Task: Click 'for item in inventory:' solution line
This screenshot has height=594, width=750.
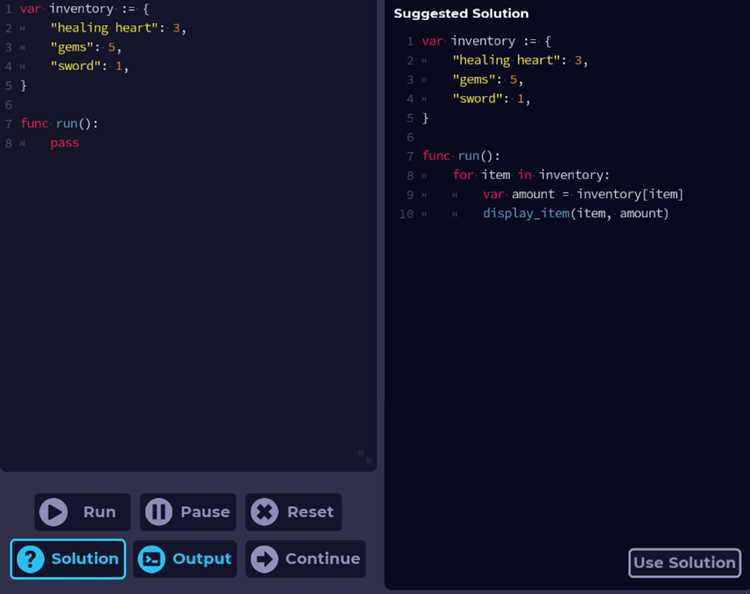Action: [x=531, y=175]
